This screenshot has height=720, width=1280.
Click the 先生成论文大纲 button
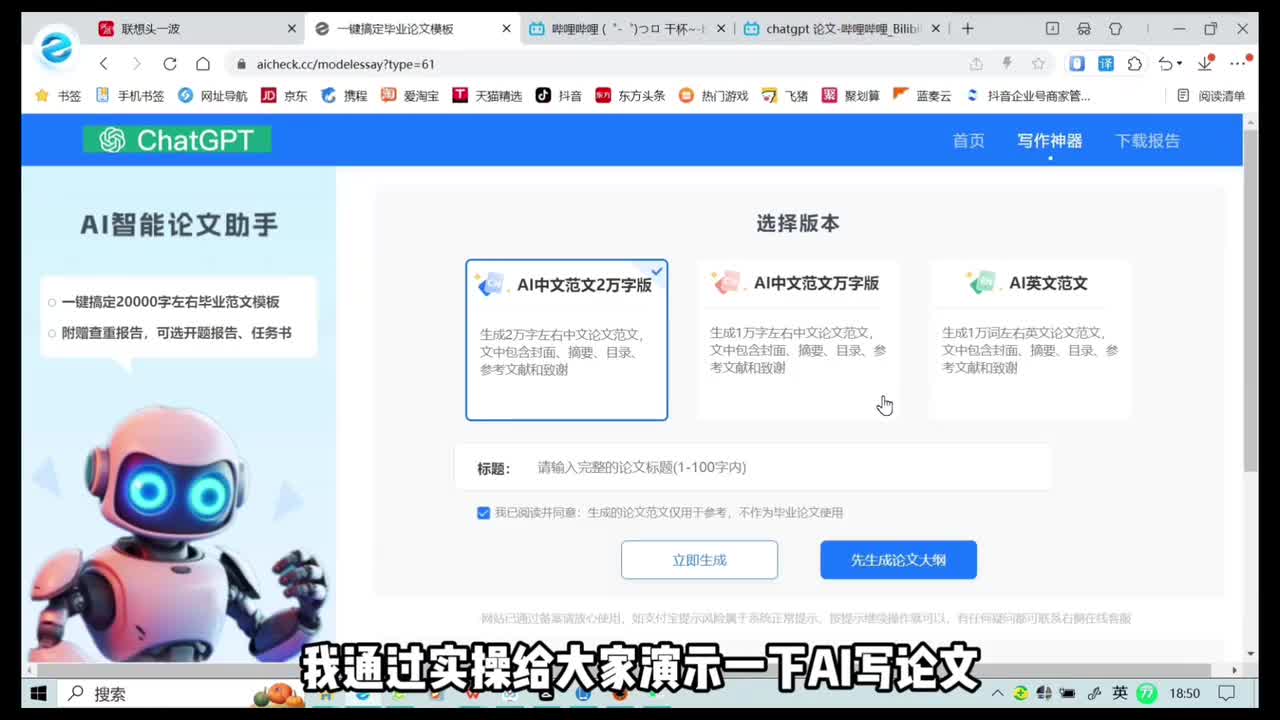coord(898,560)
